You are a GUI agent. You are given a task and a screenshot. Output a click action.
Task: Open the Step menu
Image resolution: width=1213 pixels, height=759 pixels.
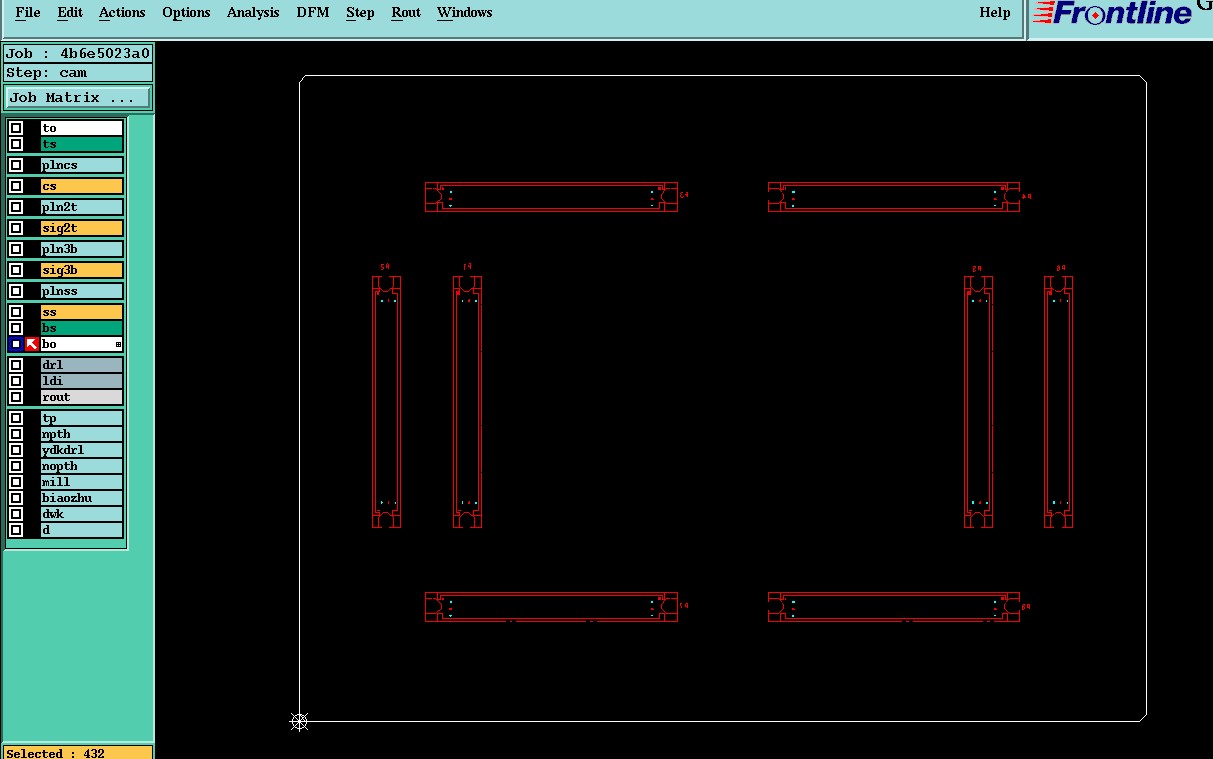pos(360,13)
